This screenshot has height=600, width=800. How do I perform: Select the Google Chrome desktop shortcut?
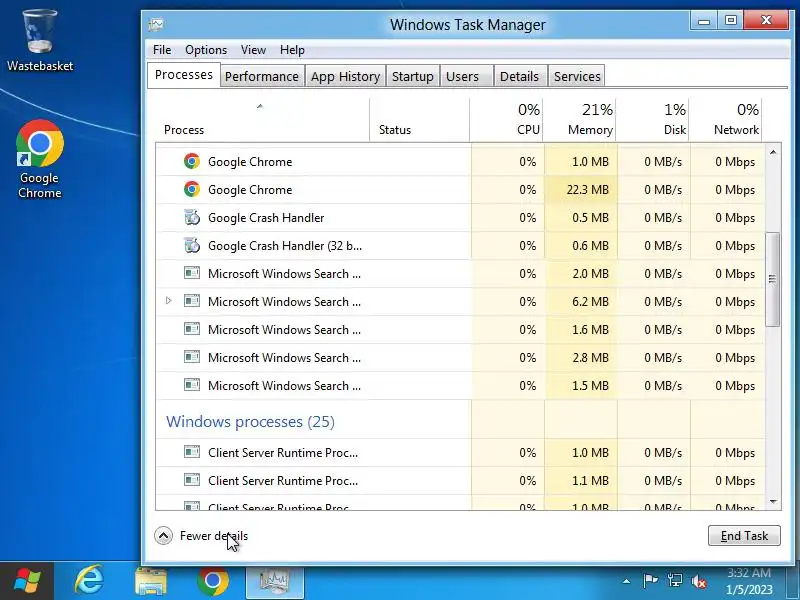(40, 159)
